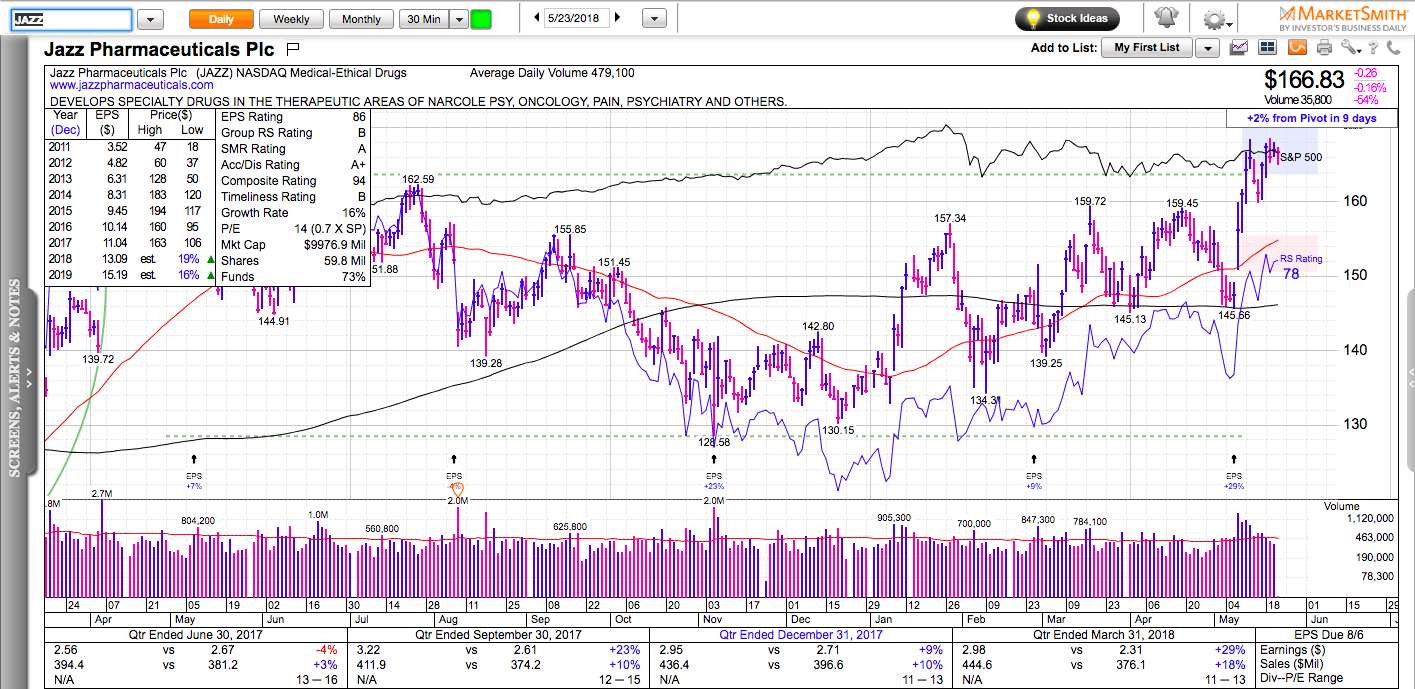Viewport: 1415px width, 689px height.
Task: Click the 157.34 price high label
Action: pyautogui.click(x=950, y=218)
